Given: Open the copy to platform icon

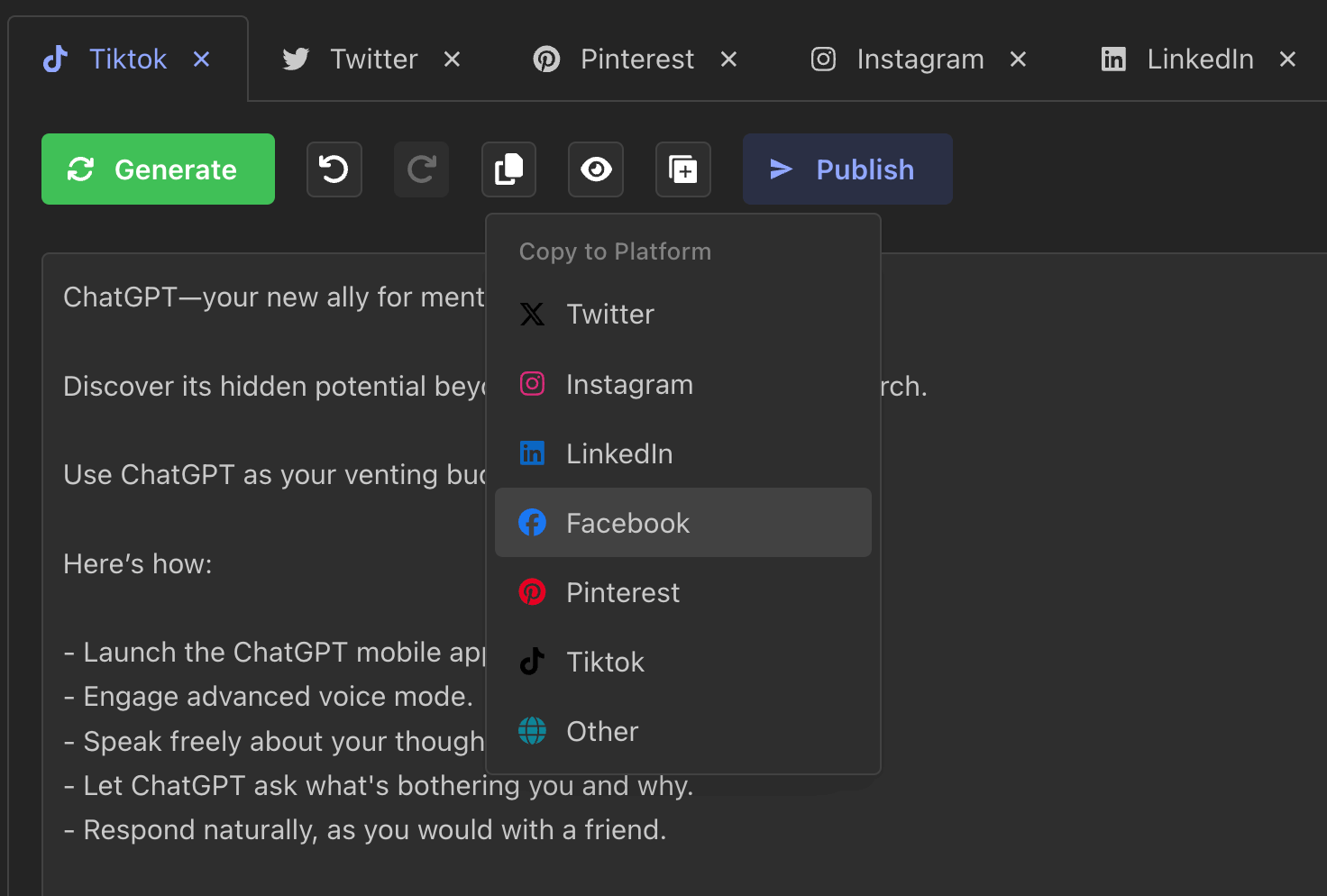Looking at the screenshot, I should click(508, 169).
